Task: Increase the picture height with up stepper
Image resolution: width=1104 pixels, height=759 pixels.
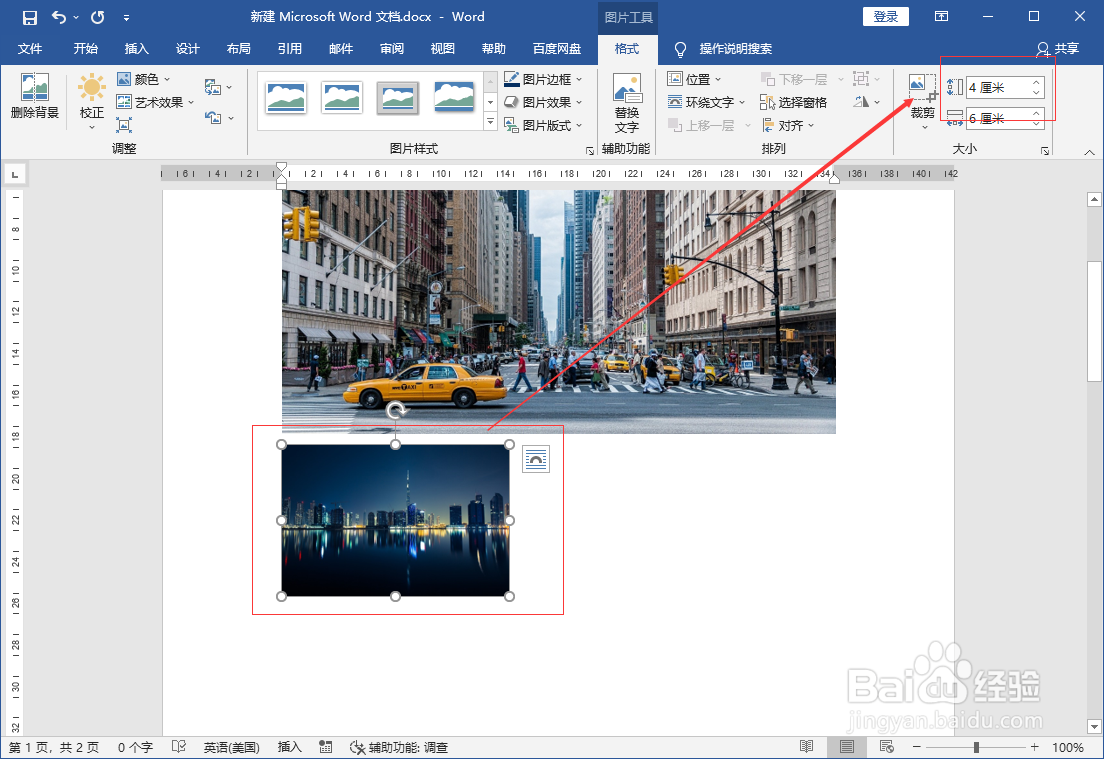Action: tap(1036, 82)
